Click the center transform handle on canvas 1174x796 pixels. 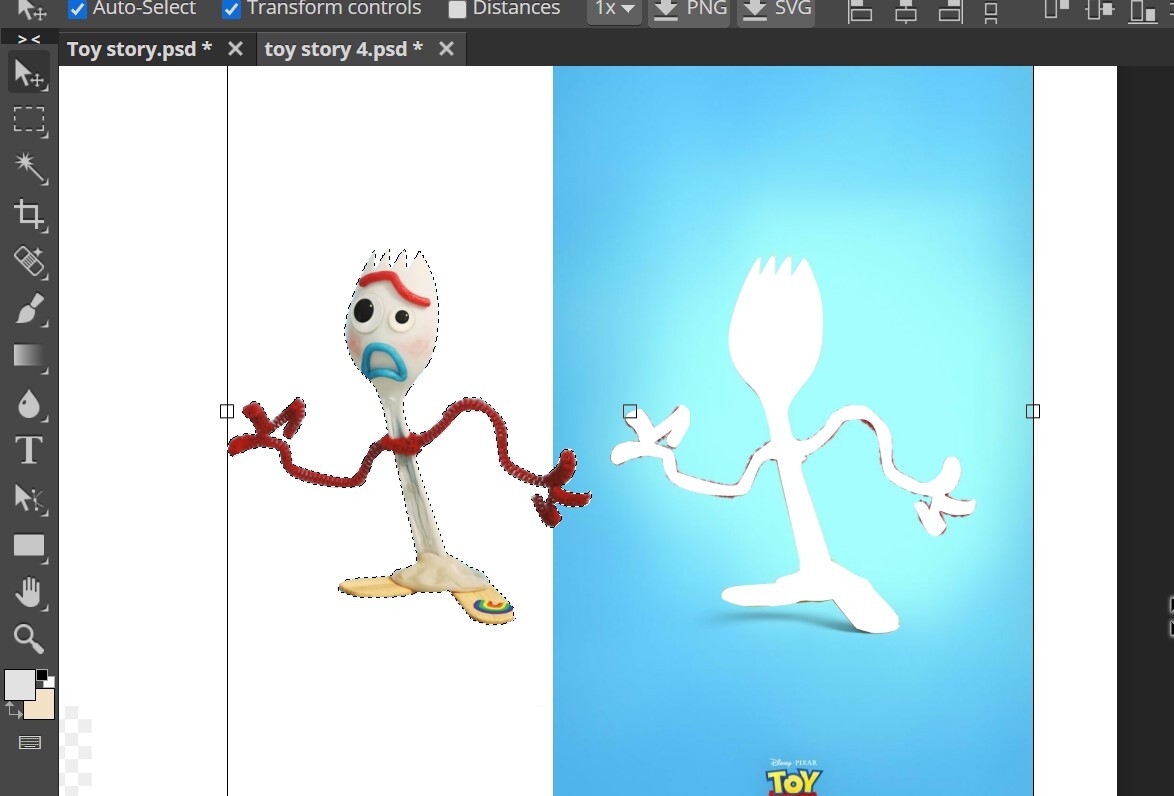pyautogui.click(x=630, y=411)
